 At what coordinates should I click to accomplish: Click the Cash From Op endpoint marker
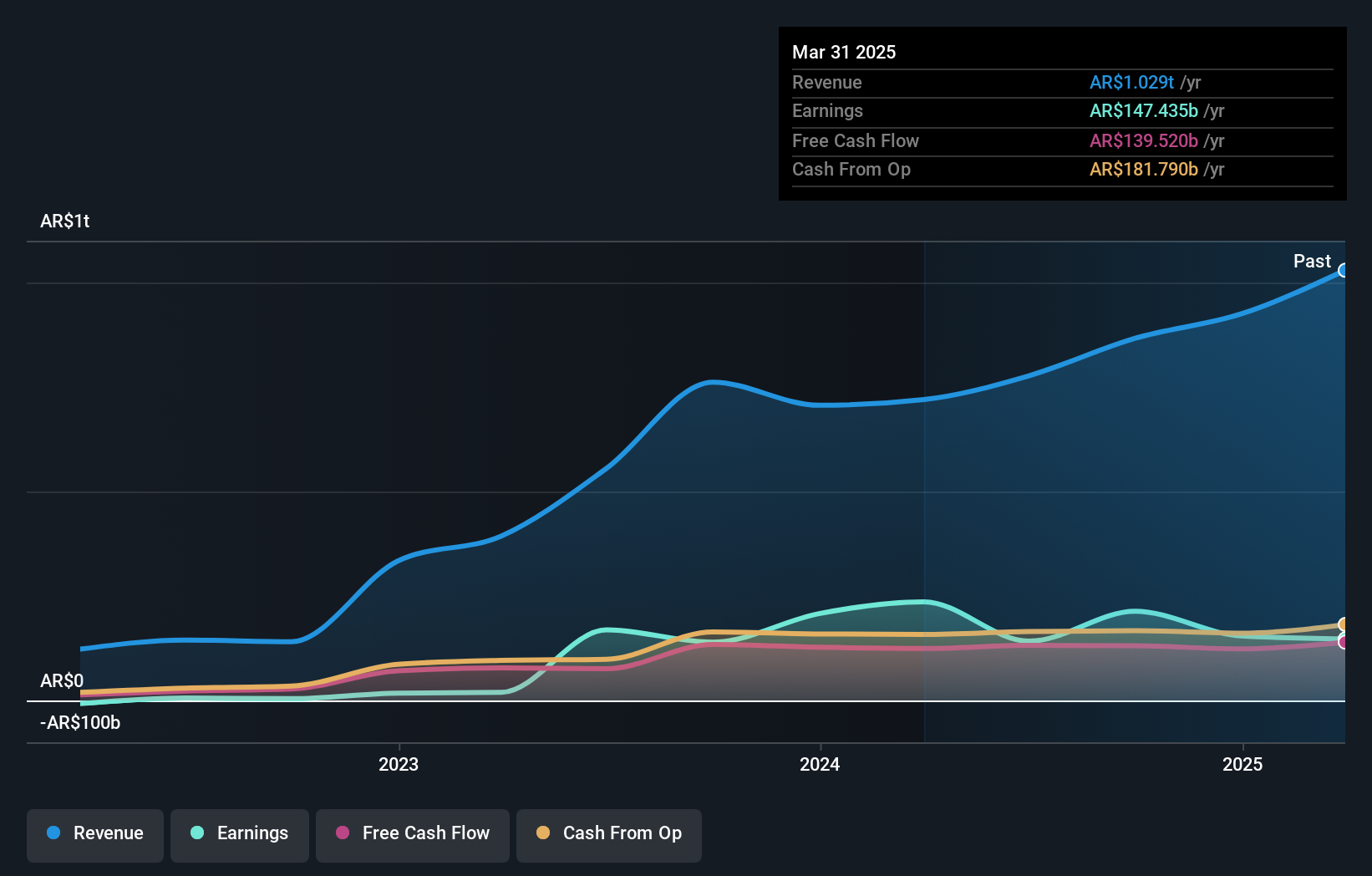click(1344, 624)
